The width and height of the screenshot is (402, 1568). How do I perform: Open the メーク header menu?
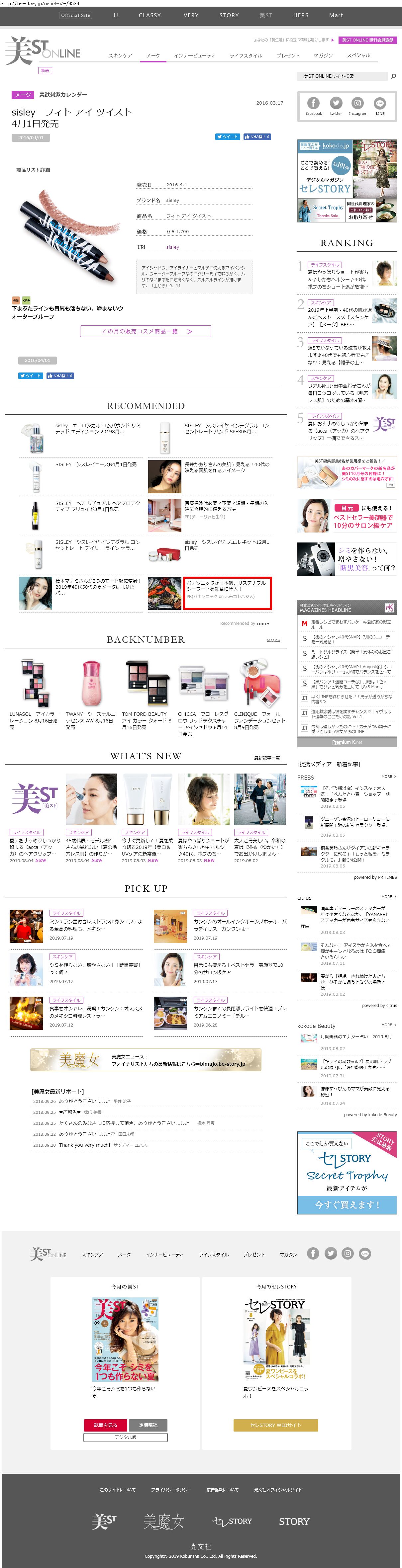[x=153, y=55]
